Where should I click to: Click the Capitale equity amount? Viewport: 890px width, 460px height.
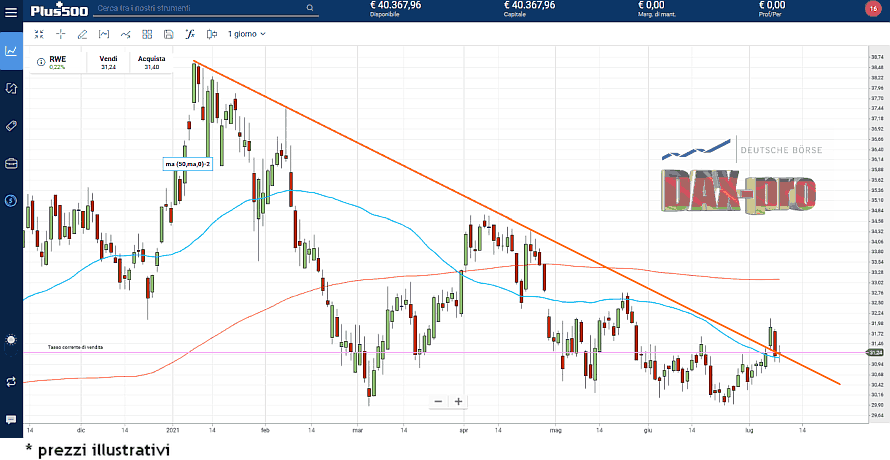529,5
